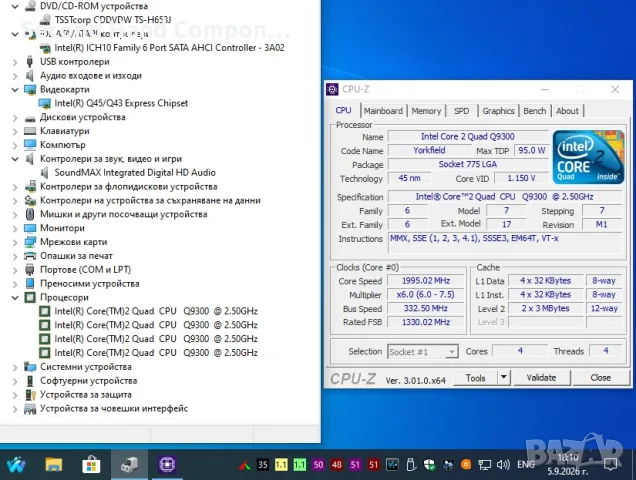This screenshot has width=636, height=480.
Task: Click the Device Manager taskbar button
Action: click(129, 465)
